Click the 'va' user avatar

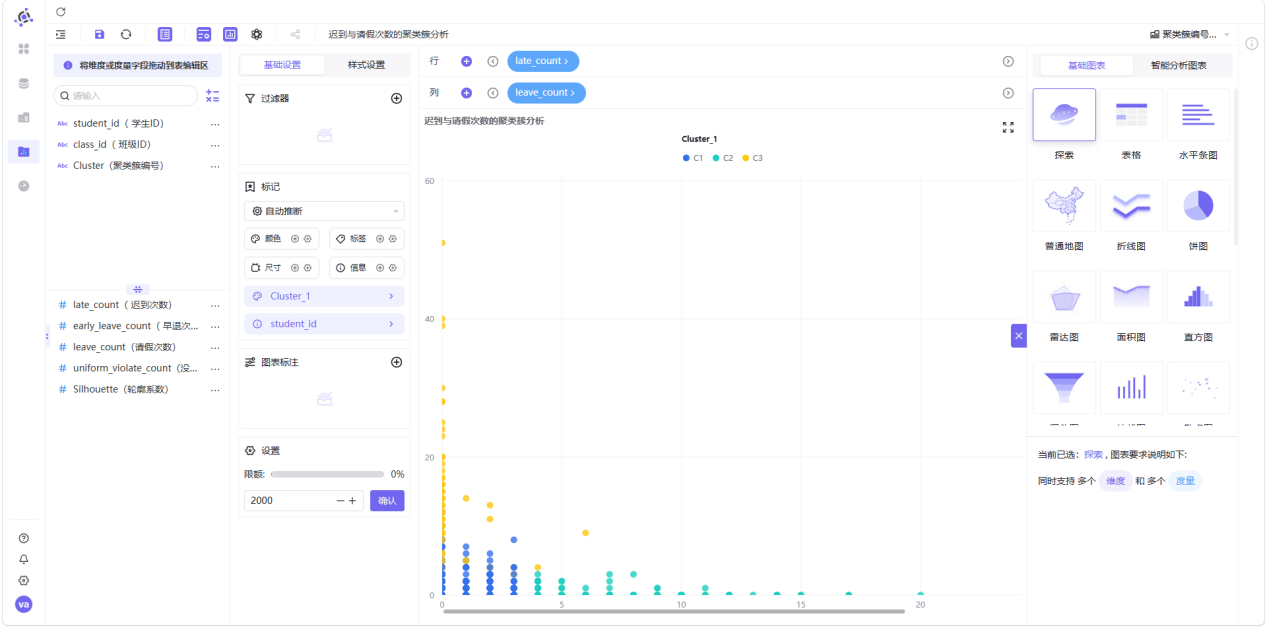(x=24, y=604)
